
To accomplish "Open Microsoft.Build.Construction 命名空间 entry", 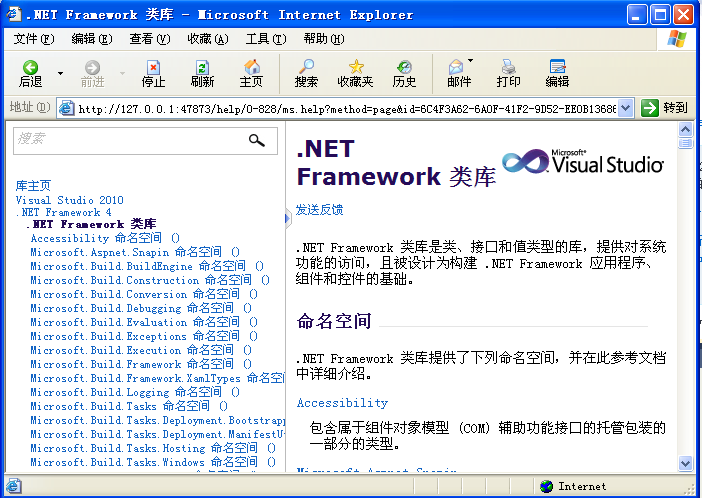I will (x=150, y=280).
